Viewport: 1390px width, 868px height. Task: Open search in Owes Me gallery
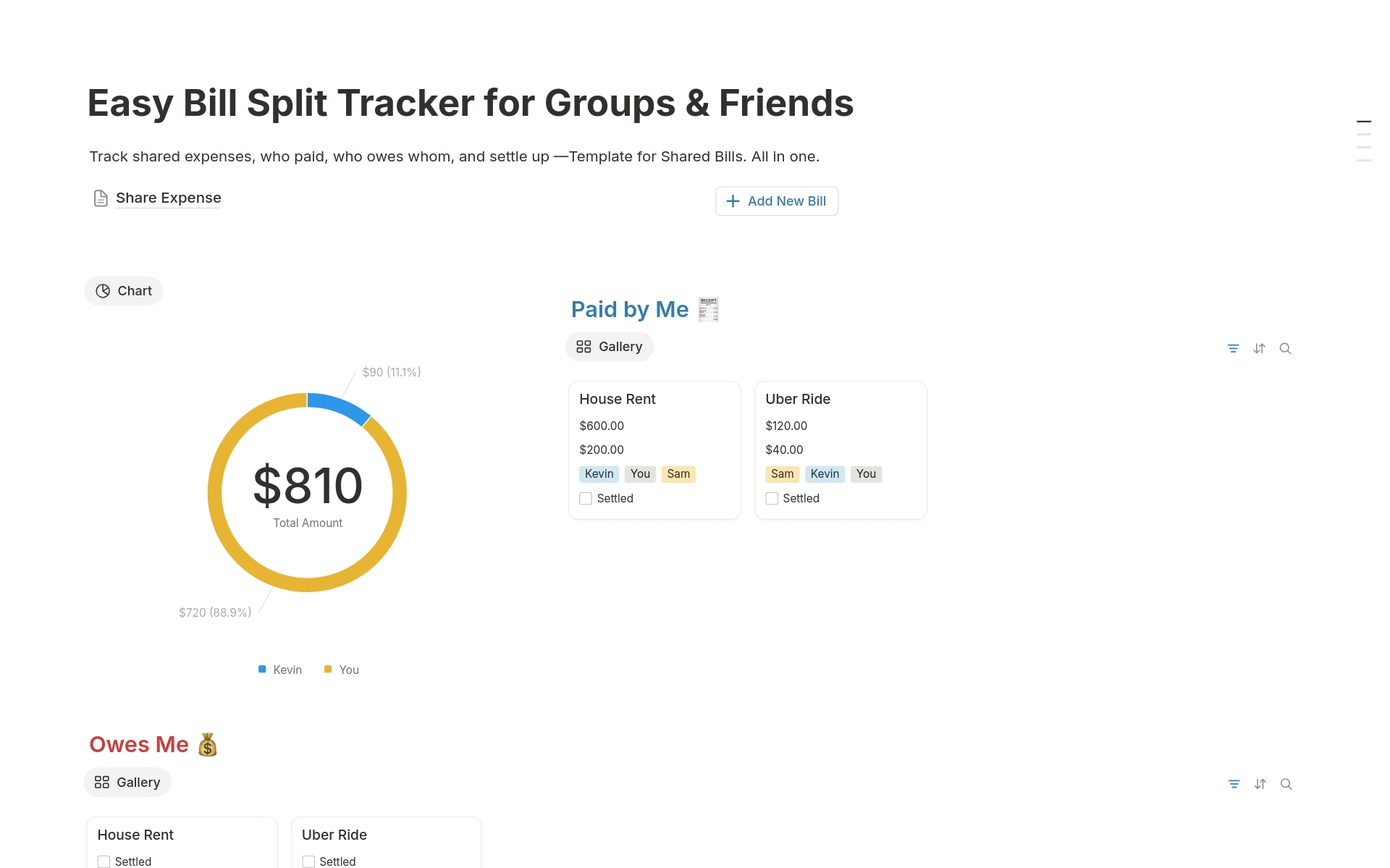1286,784
